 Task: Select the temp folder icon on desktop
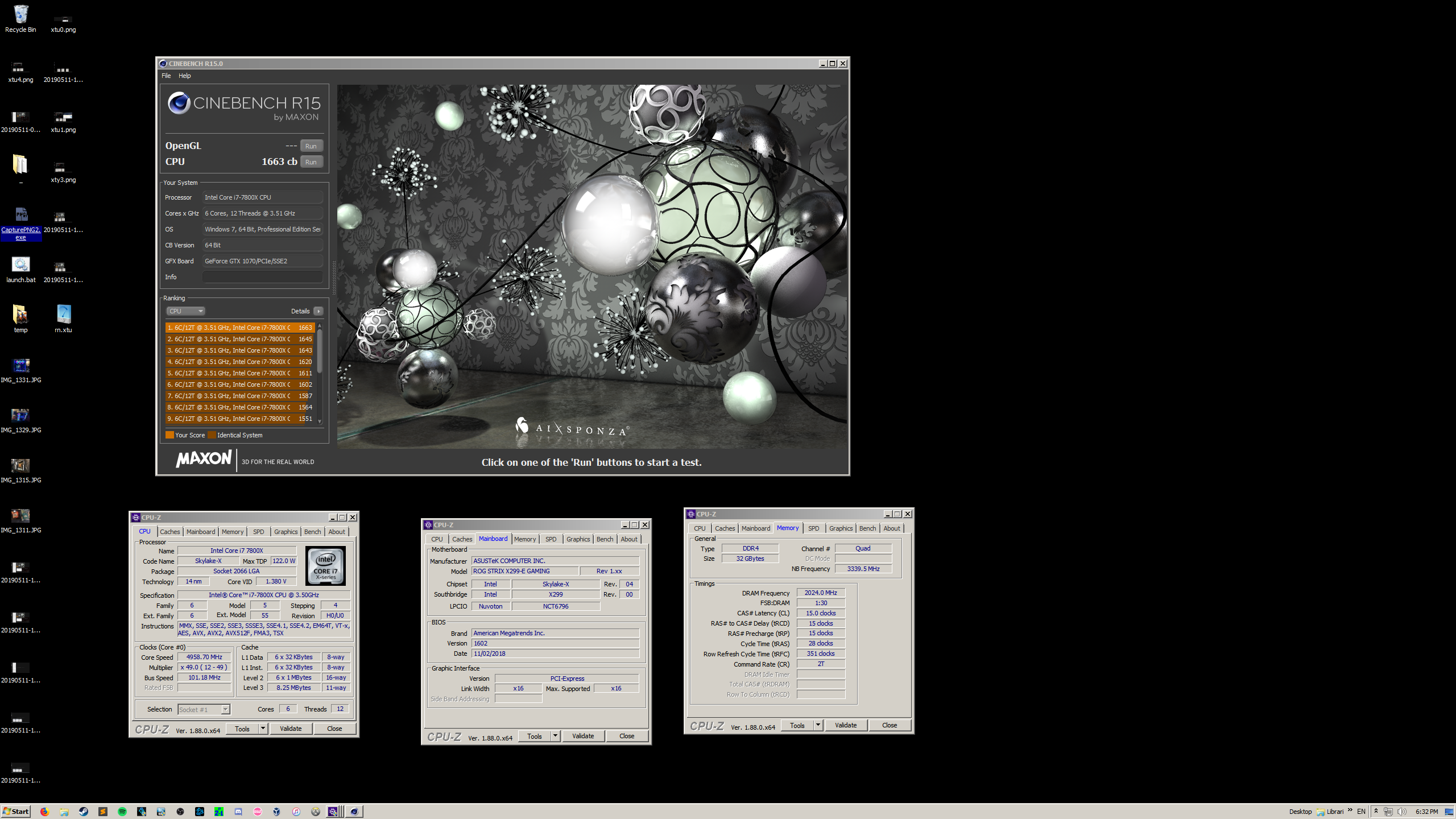pyautogui.click(x=20, y=319)
